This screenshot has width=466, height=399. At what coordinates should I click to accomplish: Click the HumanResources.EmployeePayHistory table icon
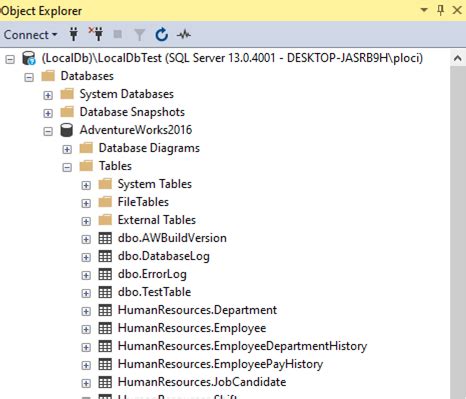[105, 364]
